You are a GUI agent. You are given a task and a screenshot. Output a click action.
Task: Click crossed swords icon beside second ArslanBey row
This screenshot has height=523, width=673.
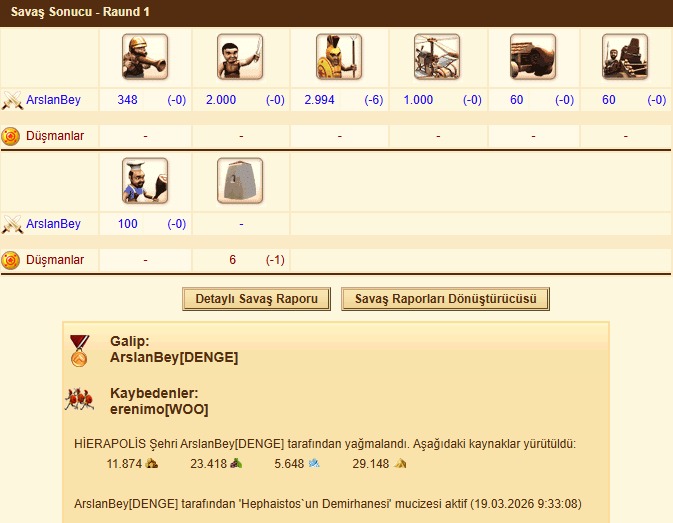12,224
